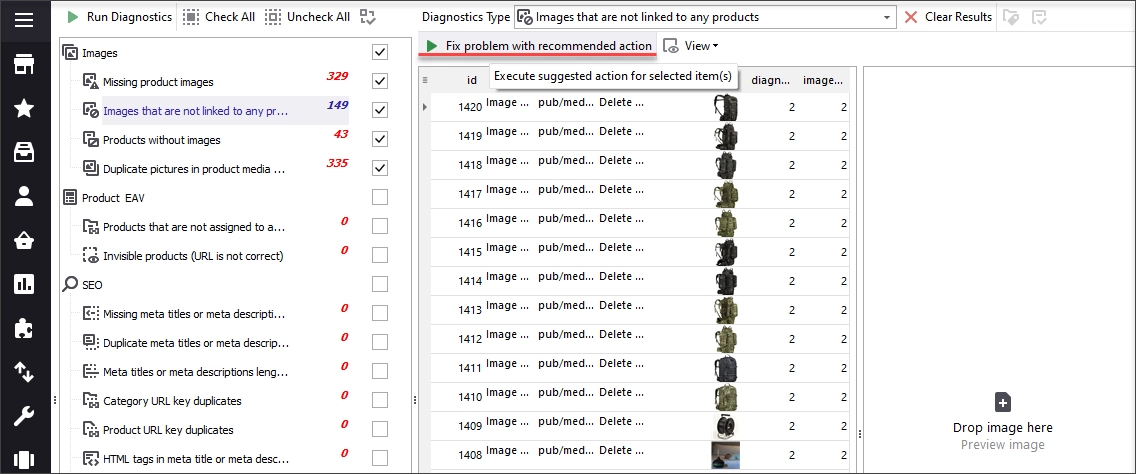The image size is (1136, 474).
Task: Select Missing product images tree item
Action: [x=158, y=82]
